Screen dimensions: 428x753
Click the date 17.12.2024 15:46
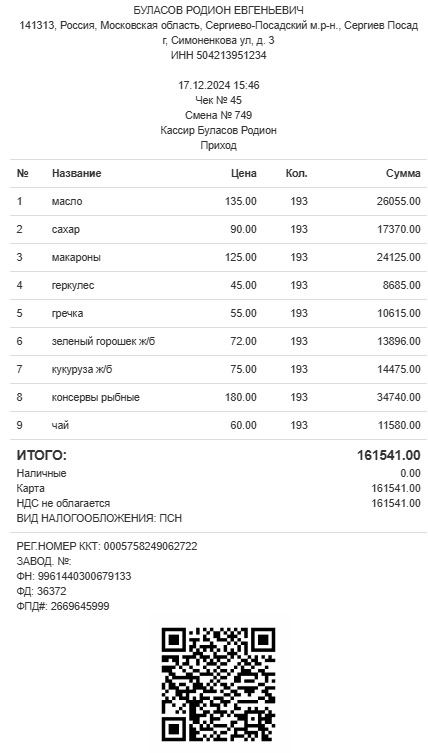coord(219,85)
